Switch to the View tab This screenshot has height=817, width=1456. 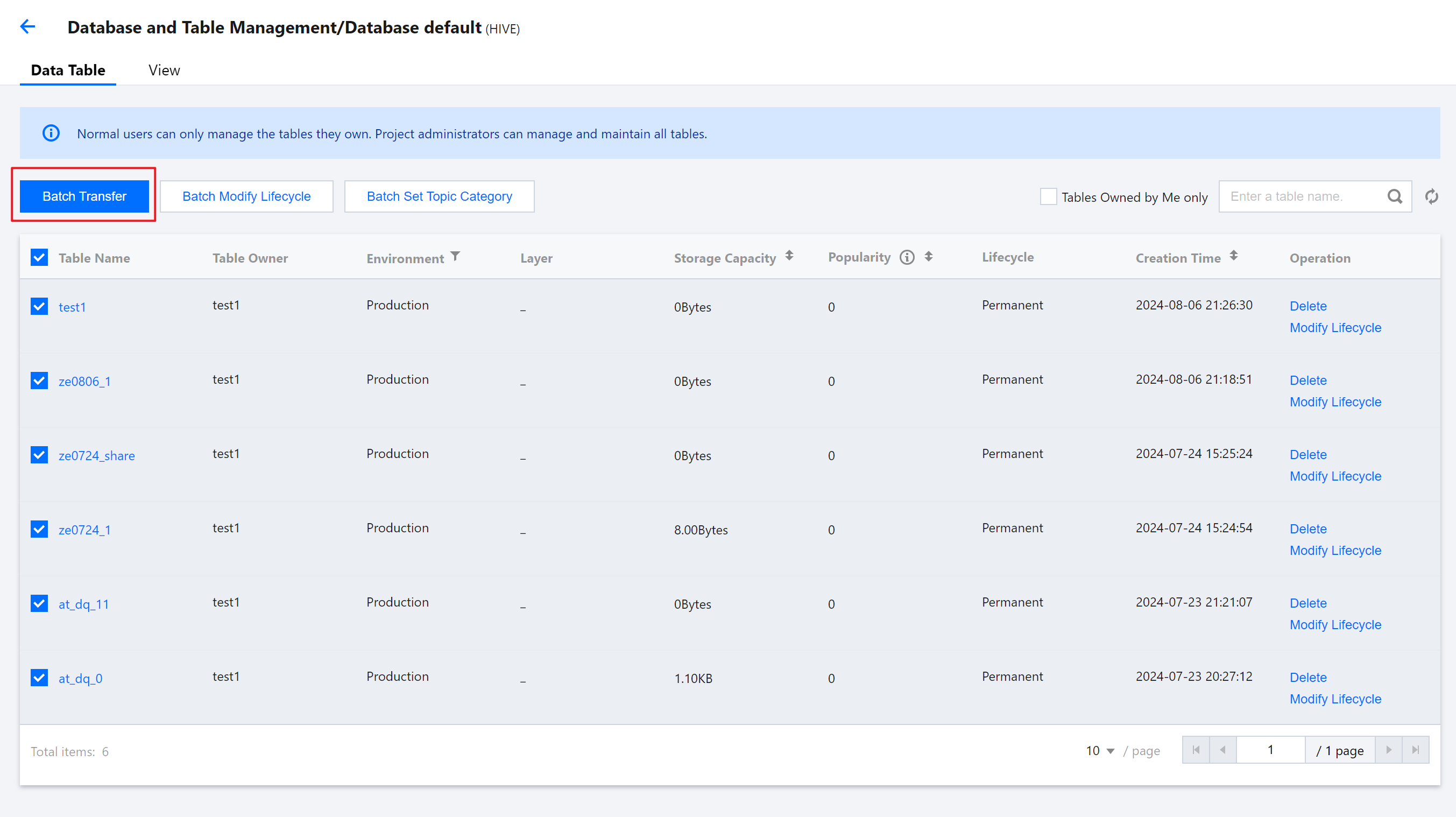coord(164,70)
